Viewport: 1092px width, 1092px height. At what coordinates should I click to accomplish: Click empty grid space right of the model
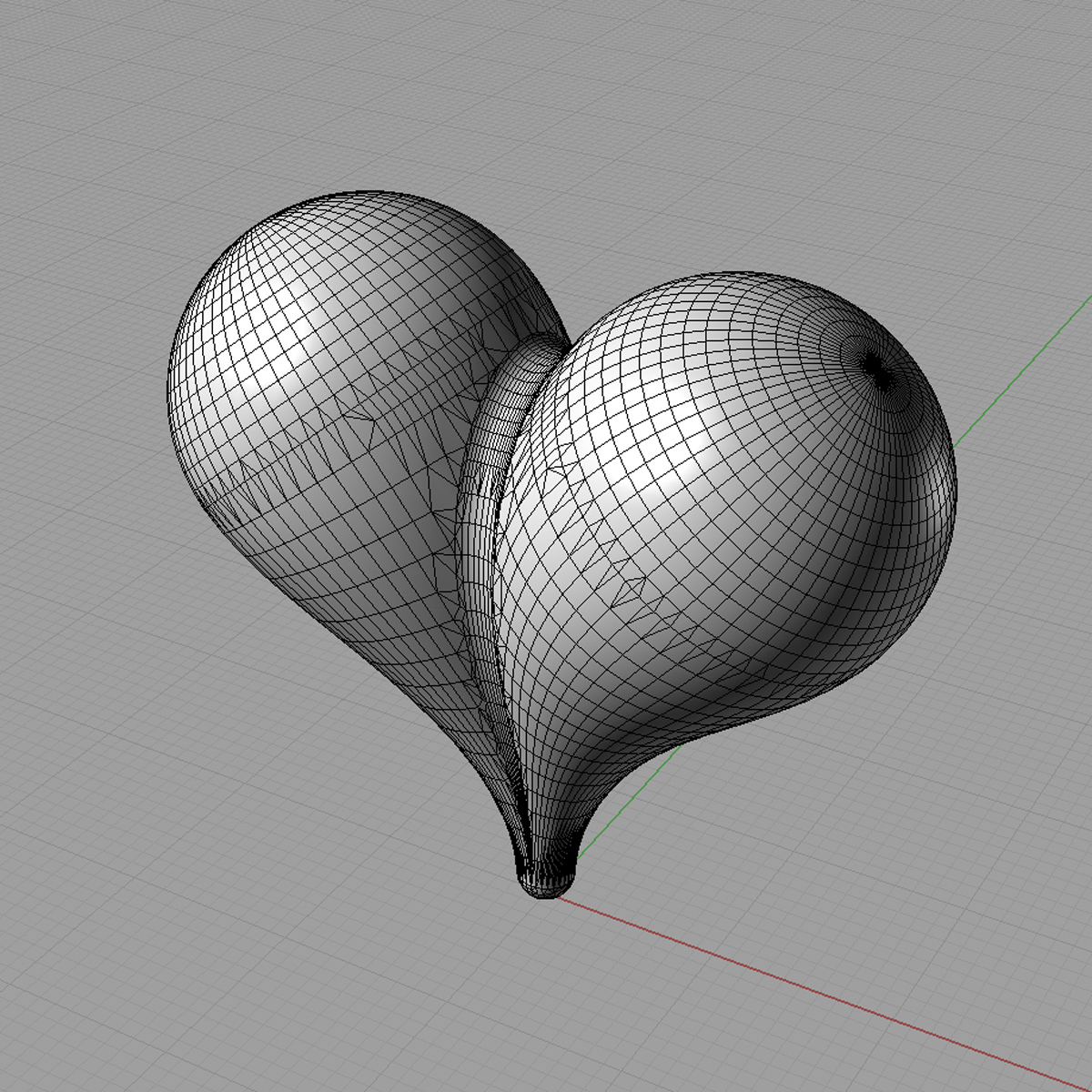1019,728
